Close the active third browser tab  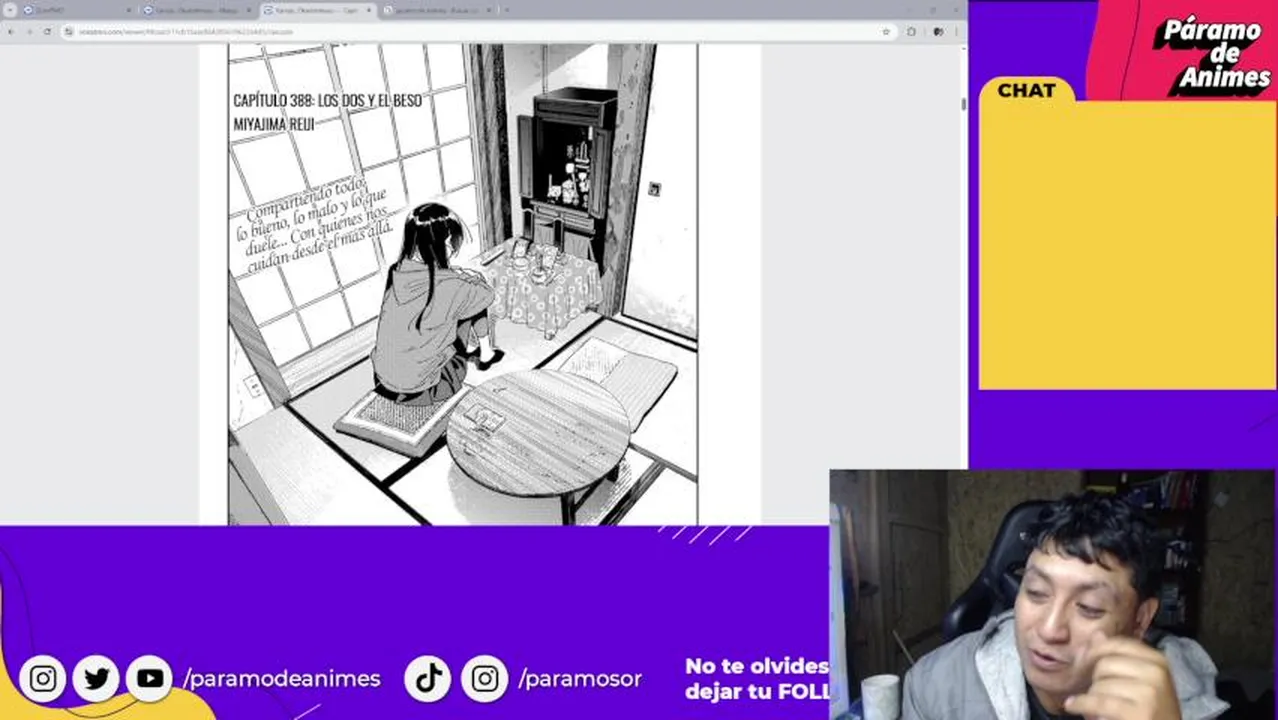click(368, 10)
